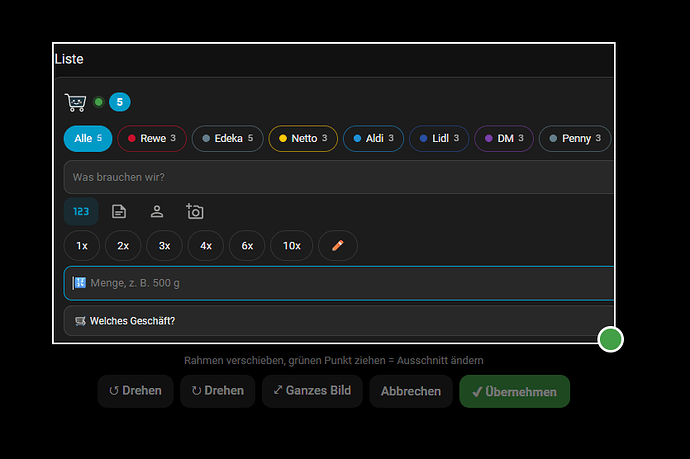The width and height of the screenshot is (690, 459).
Task: Click the green online status dot
Action: tap(99, 102)
